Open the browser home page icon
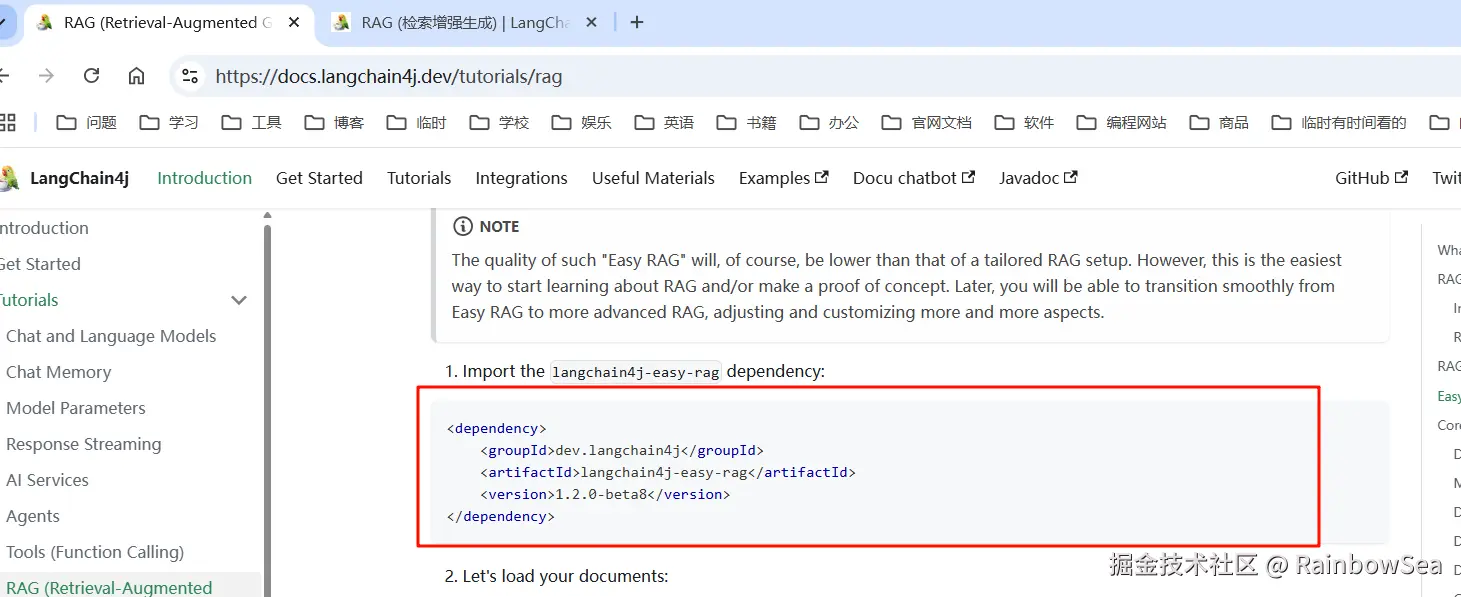1461x597 pixels. coord(137,76)
